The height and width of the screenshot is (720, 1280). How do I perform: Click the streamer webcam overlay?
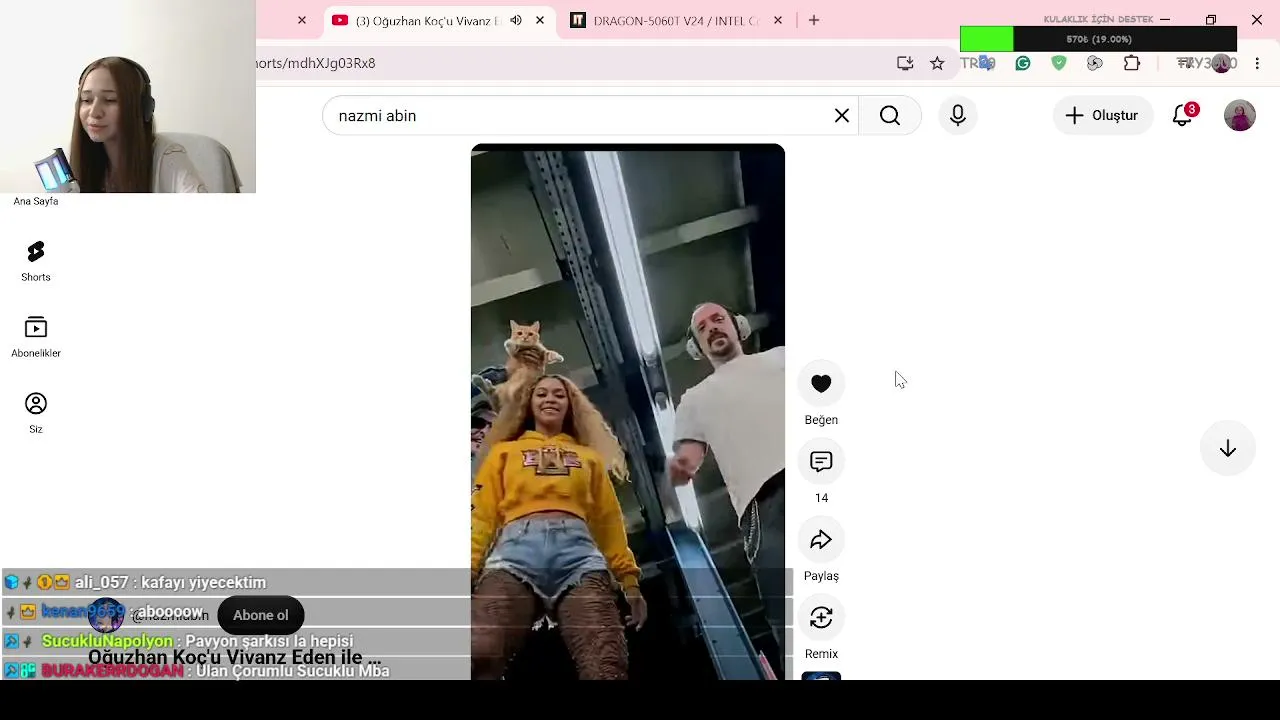pyautogui.click(x=128, y=96)
